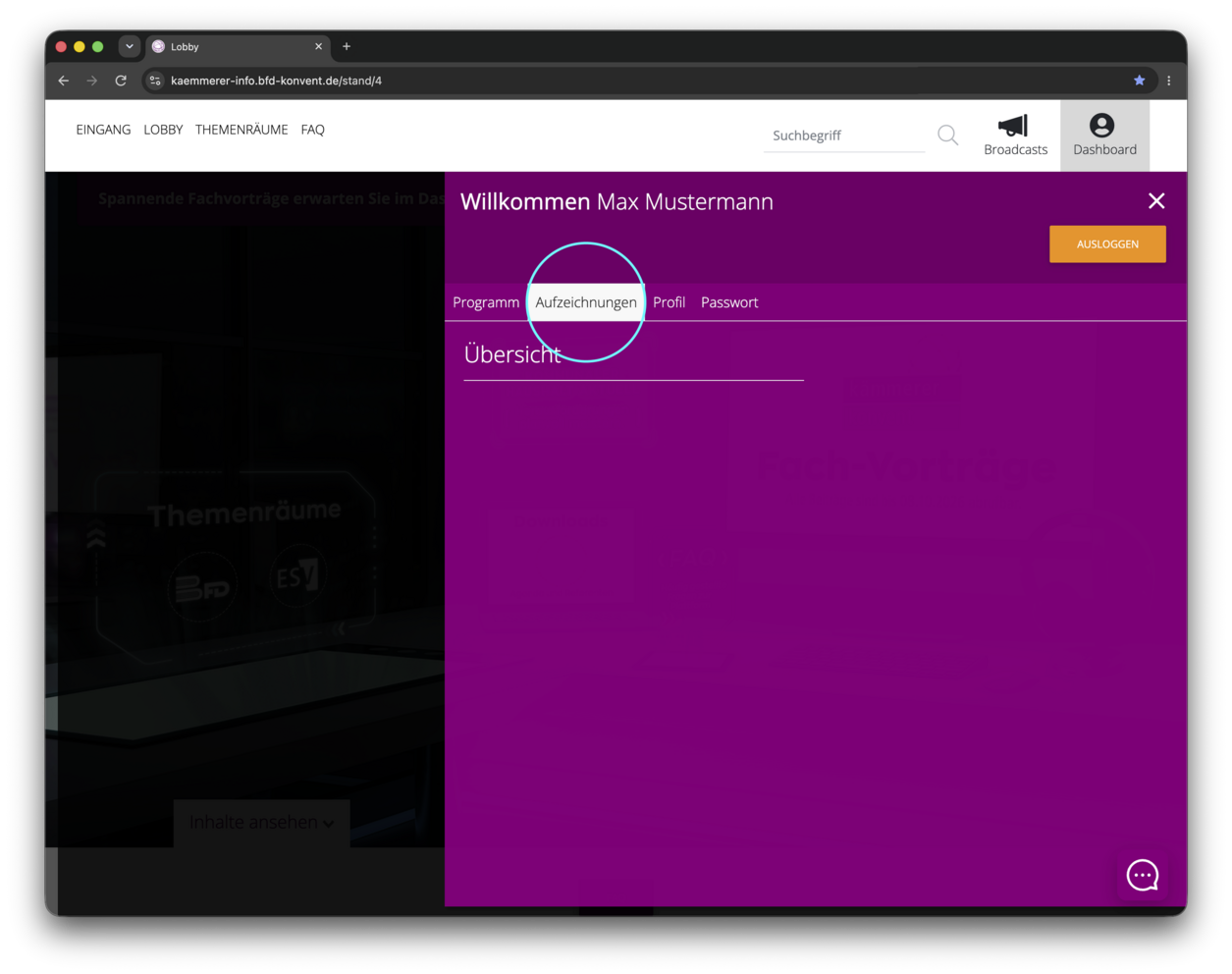Open the Dashboard user icon
Screen dimensions: 1232x974
pos(1101,126)
